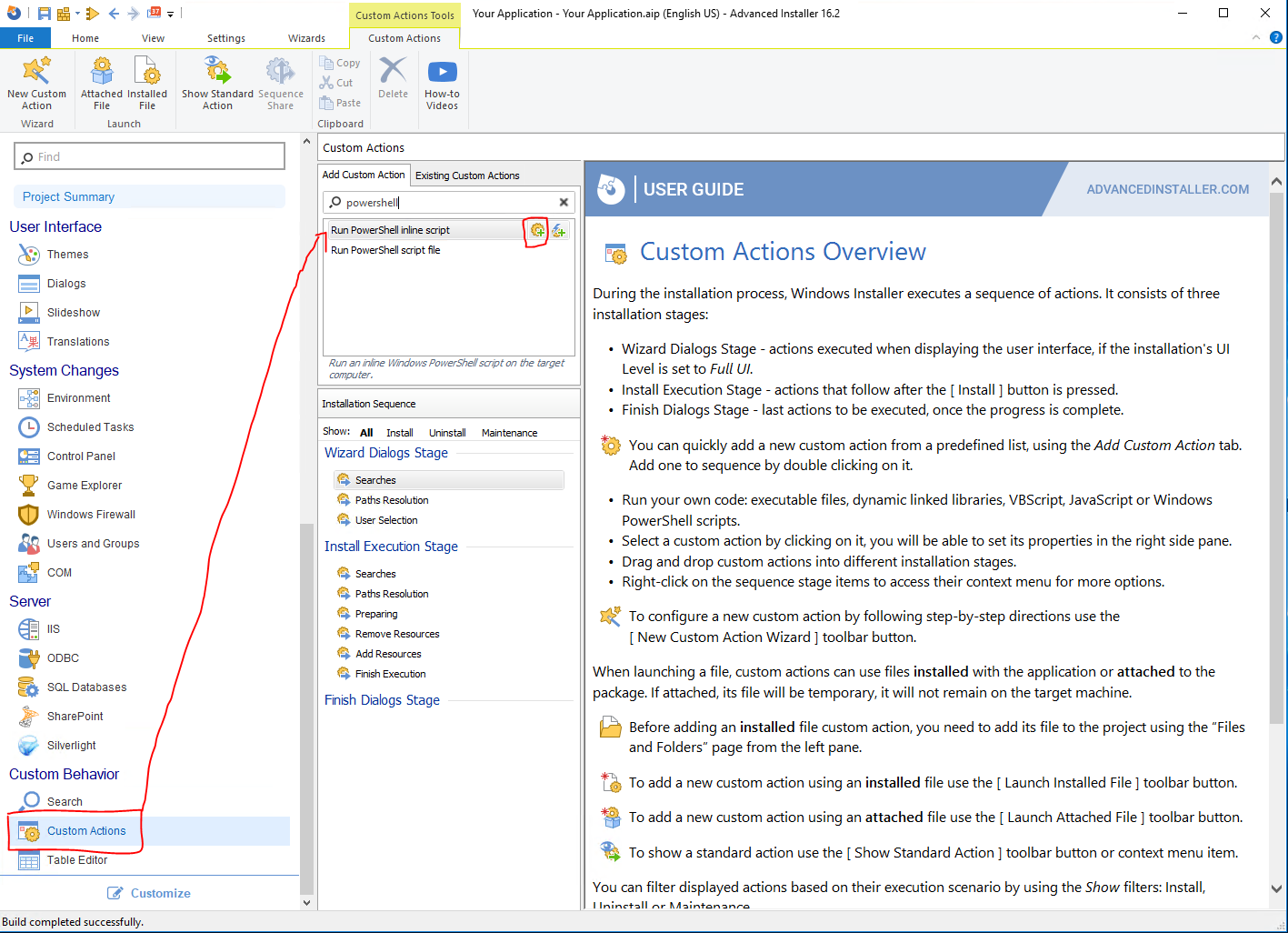Select User Selection in Wizard Dialogs Stage
The height and width of the screenshot is (933, 1288).
pos(386,520)
